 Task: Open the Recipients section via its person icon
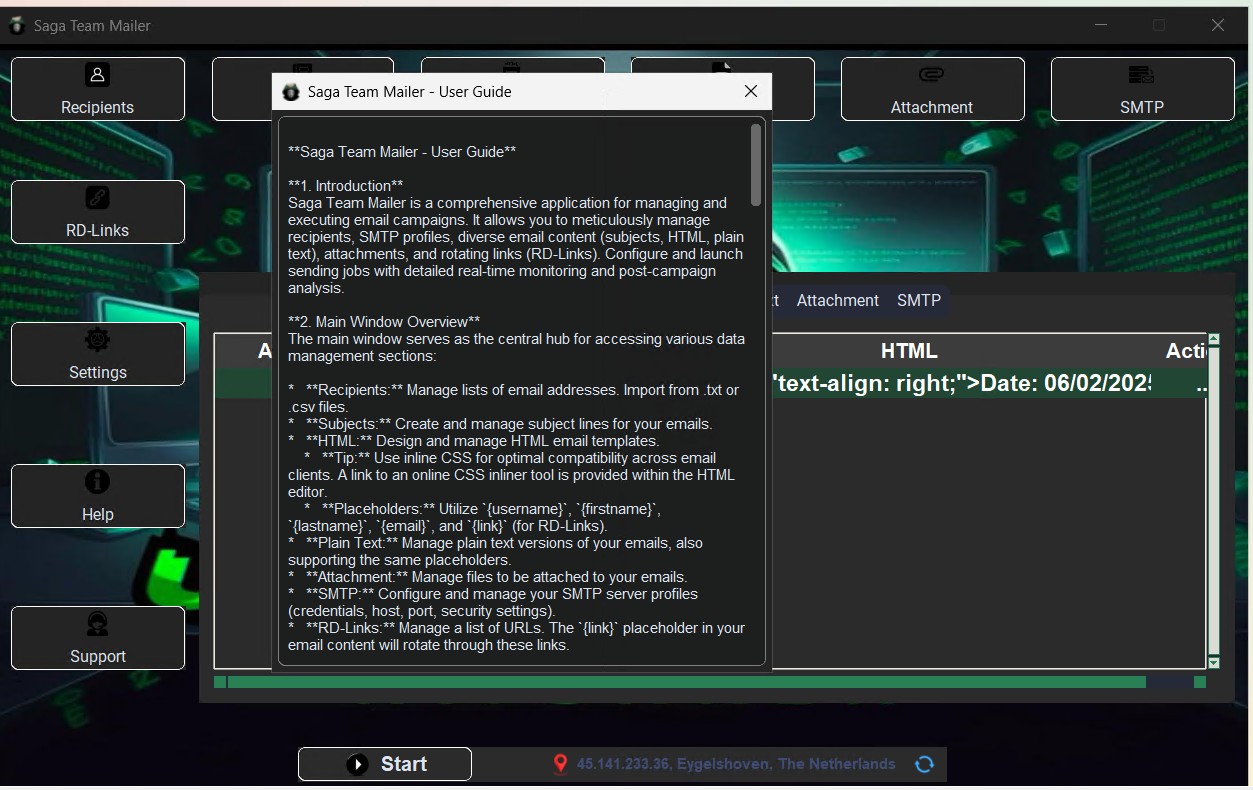click(x=97, y=74)
